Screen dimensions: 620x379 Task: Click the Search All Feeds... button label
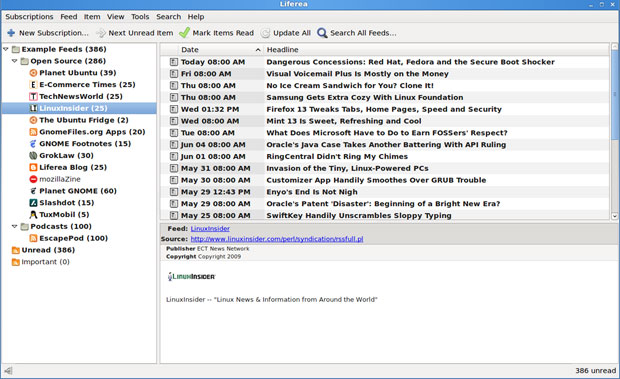(x=363, y=33)
